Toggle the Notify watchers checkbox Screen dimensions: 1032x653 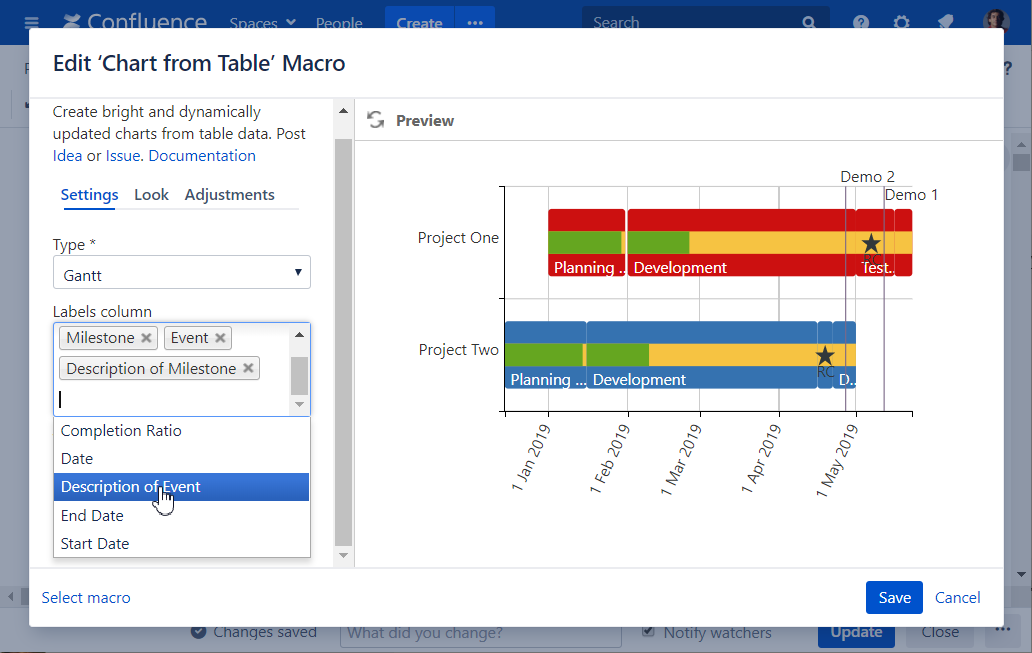pyautogui.click(x=649, y=632)
